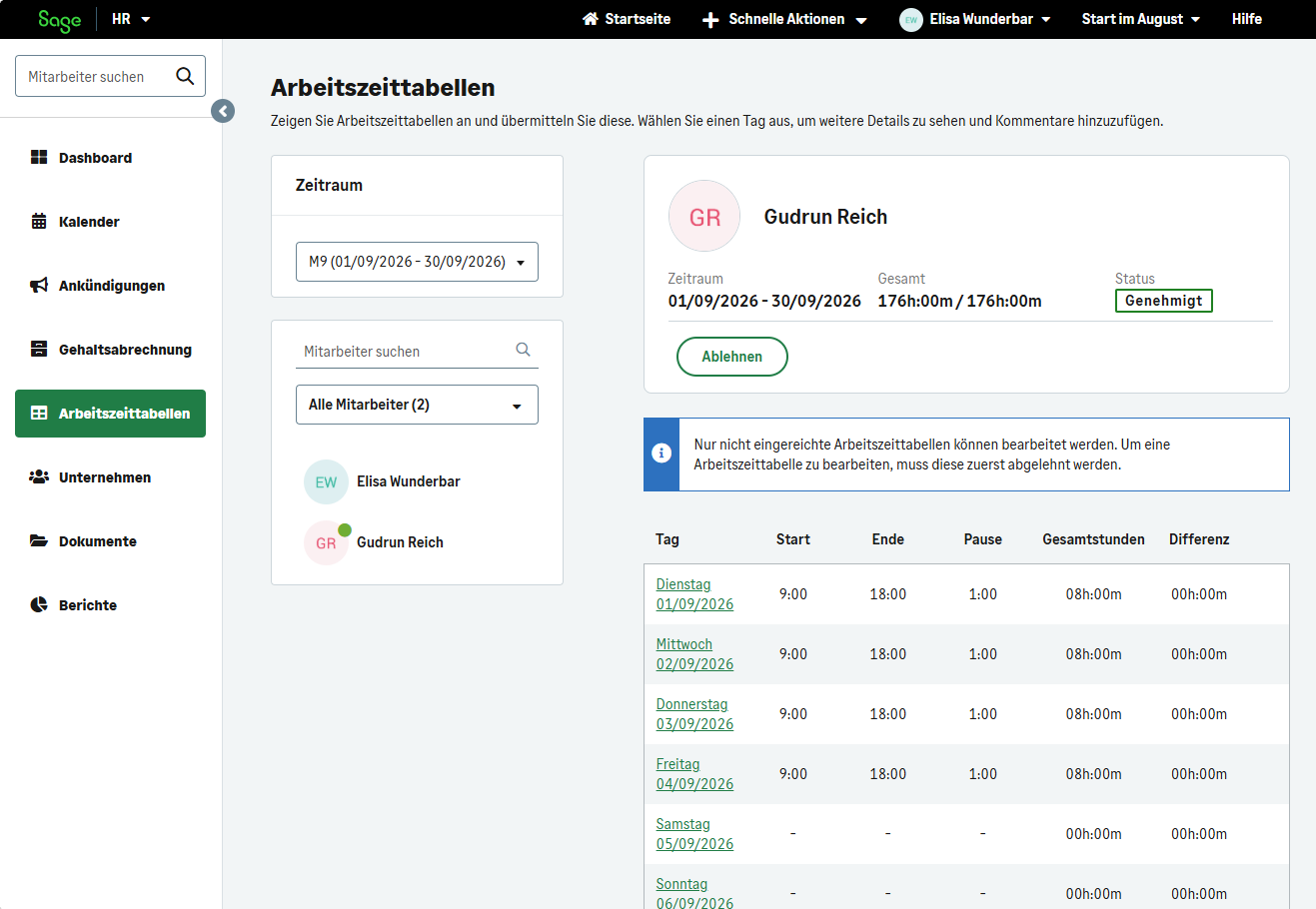Click the Sage logo
This screenshot has height=909, width=1316.
[x=59, y=20]
